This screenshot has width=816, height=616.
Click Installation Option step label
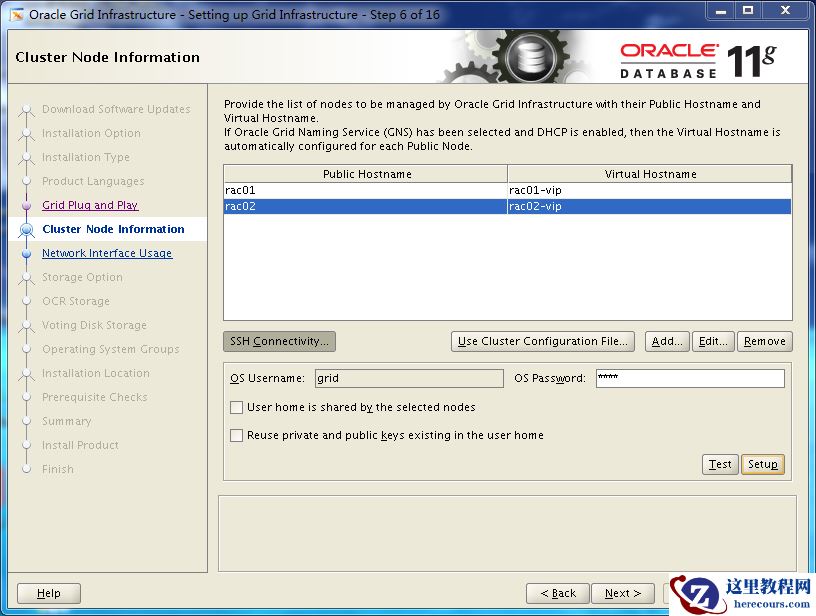tap(91, 133)
